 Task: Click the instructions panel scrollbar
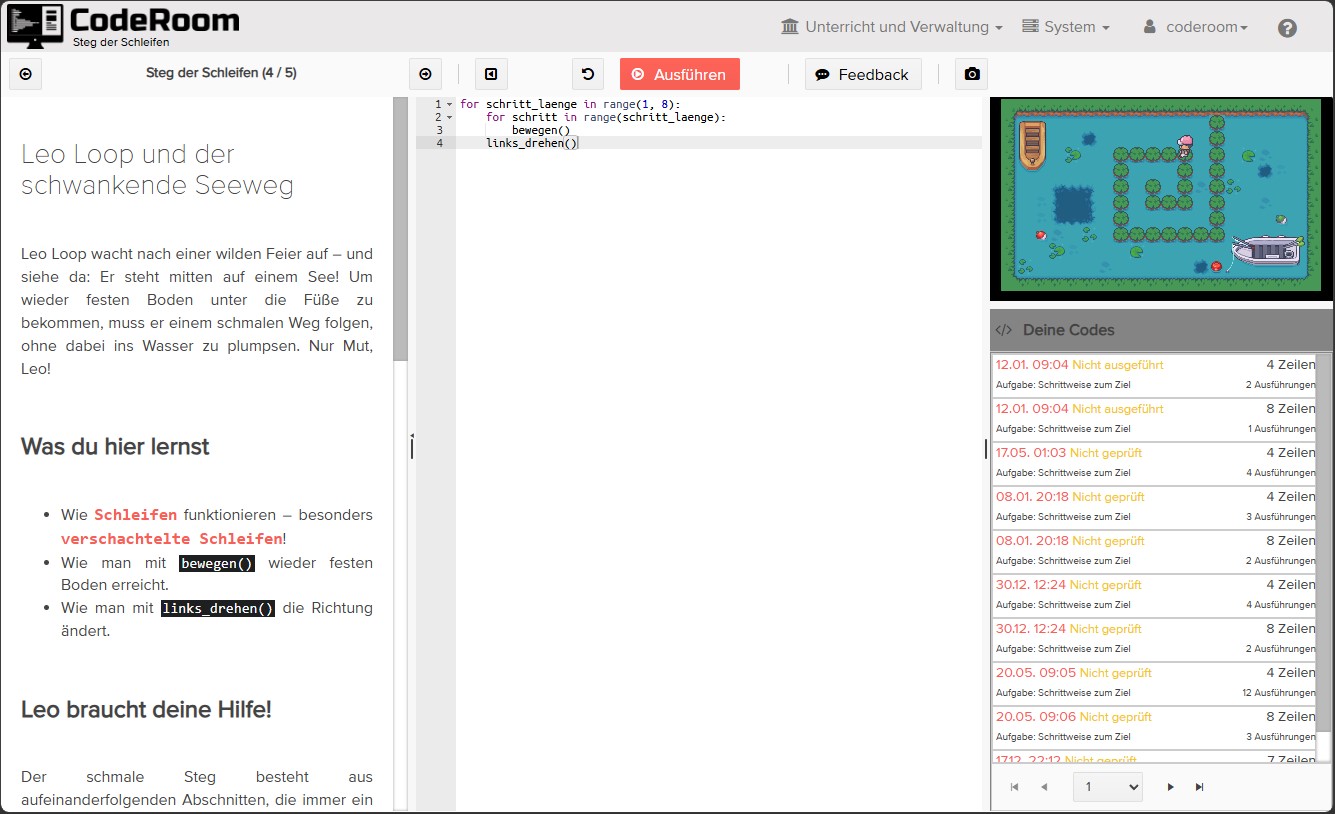(400, 230)
